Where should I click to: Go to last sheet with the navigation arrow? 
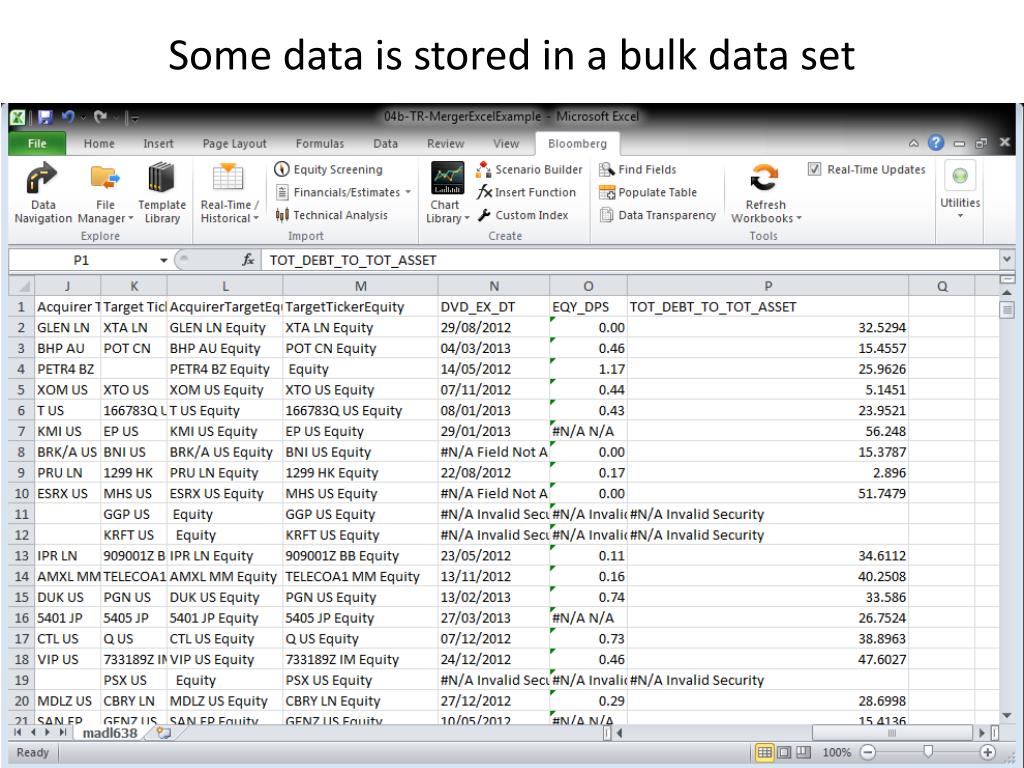click(63, 733)
